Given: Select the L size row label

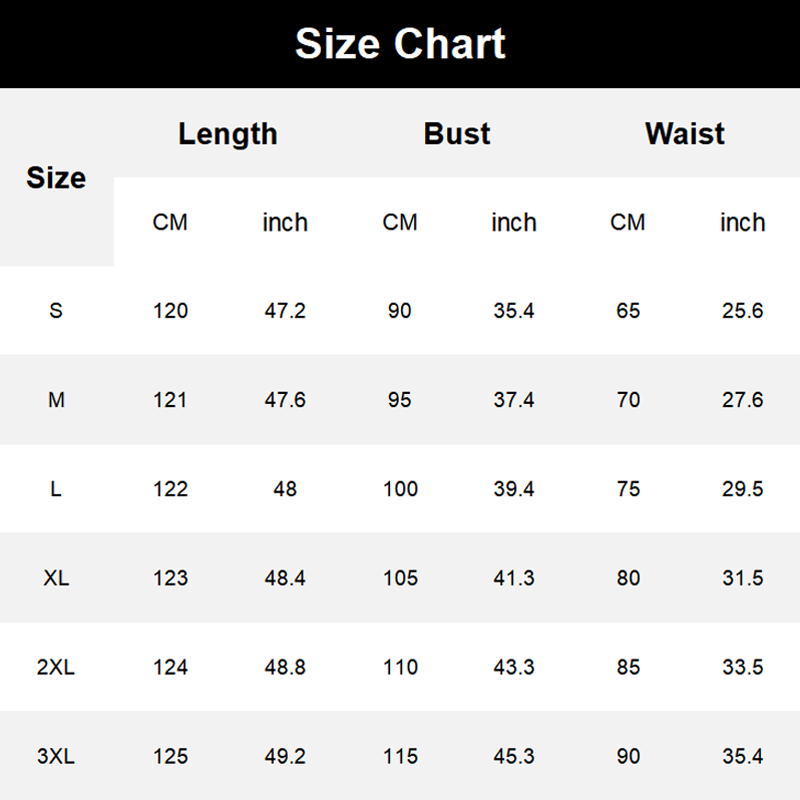Looking at the screenshot, I should coord(56,489).
